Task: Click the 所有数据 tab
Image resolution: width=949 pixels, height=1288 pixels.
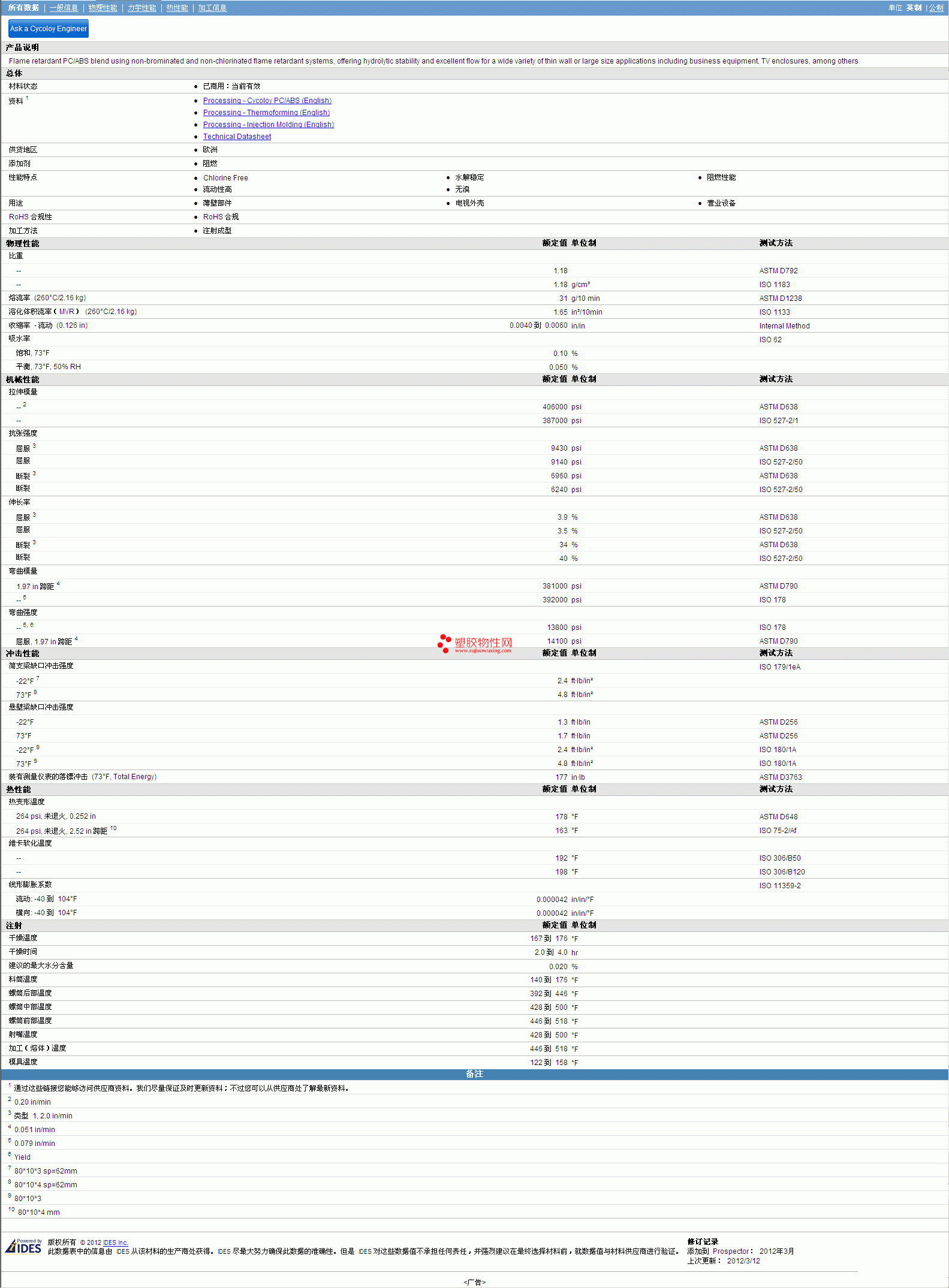Action: coord(23,8)
